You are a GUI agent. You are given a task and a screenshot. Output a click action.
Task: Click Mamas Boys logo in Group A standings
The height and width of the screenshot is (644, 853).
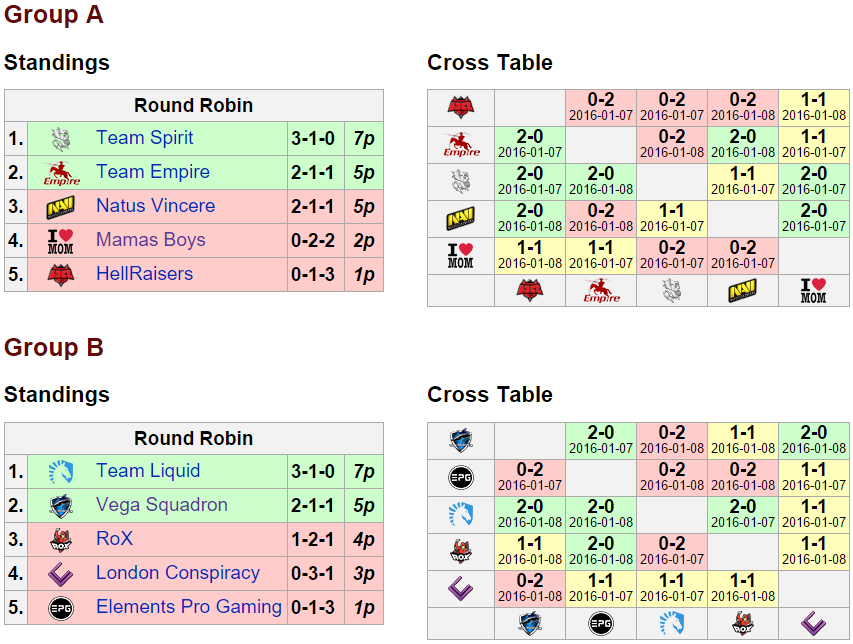(61, 241)
